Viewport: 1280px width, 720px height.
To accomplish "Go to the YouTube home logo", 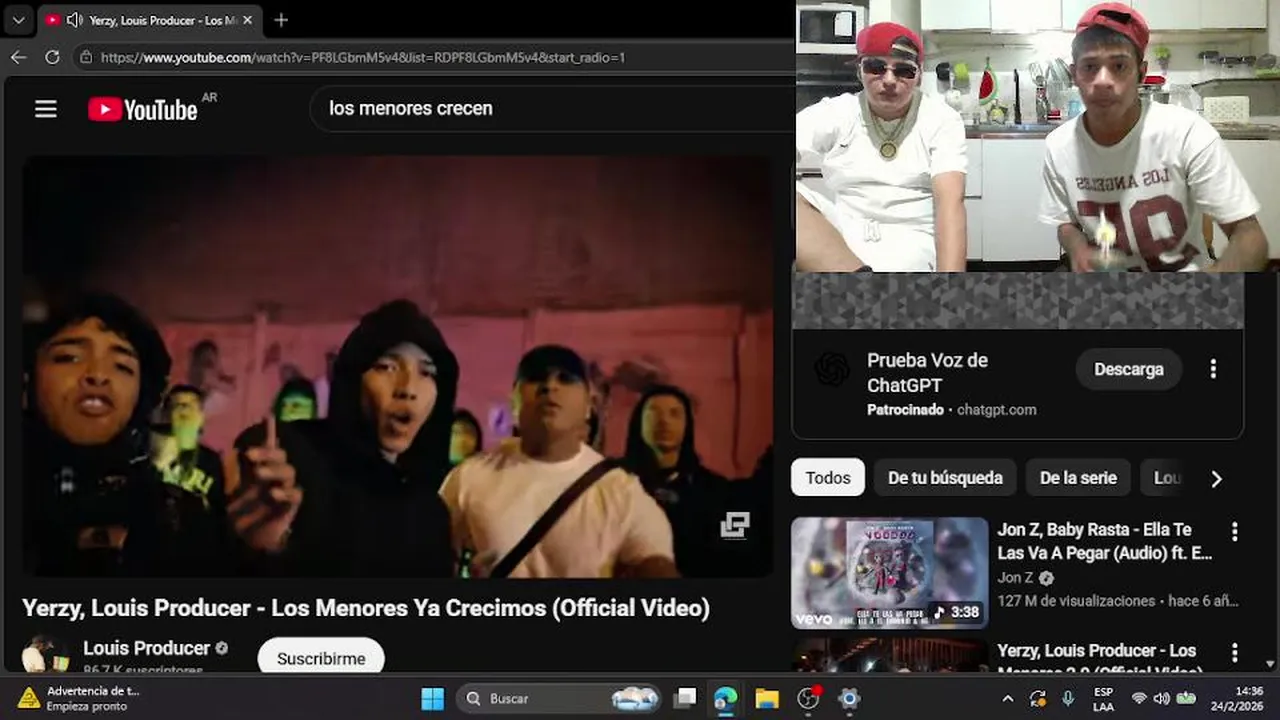I will pos(143,109).
